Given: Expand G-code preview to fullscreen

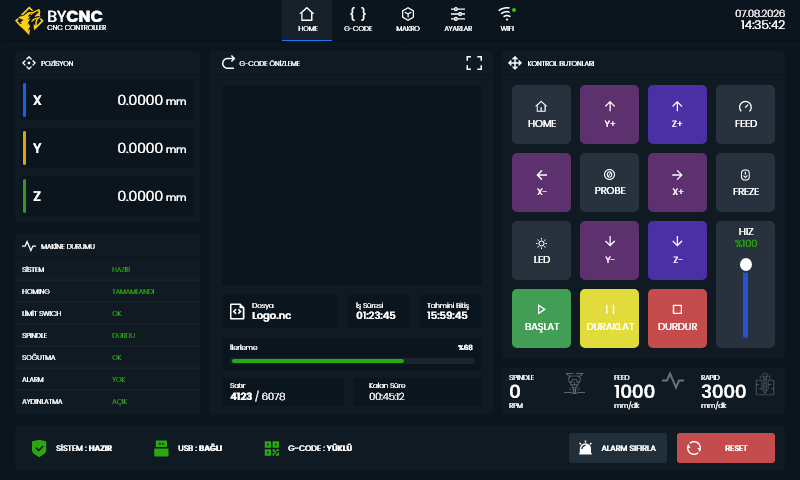Looking at the screenshot, I should (474, 63).
